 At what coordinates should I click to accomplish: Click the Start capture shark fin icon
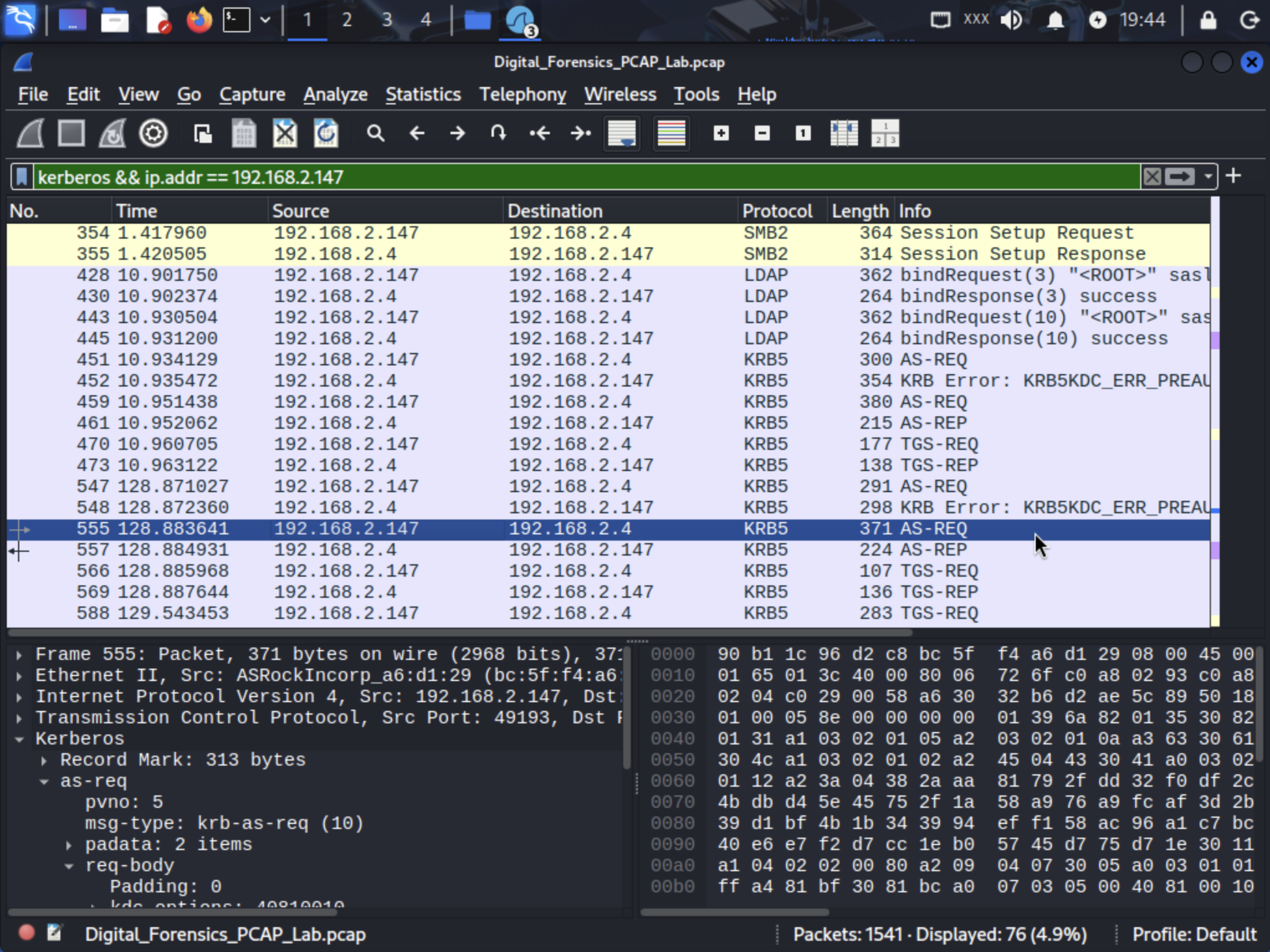click(30, 134)
